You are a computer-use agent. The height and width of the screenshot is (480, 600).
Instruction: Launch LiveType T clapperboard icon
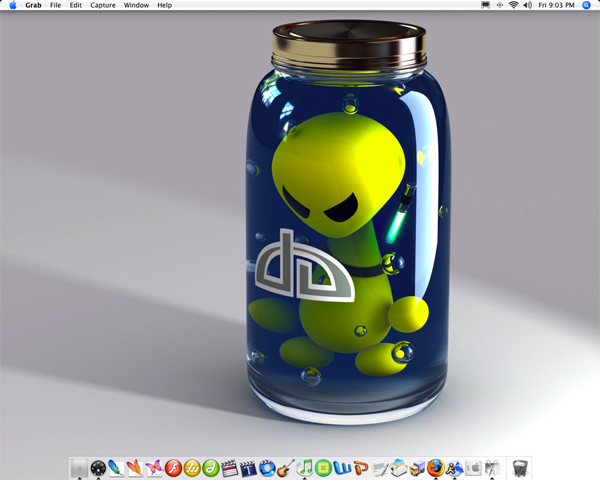click(248, 468)
